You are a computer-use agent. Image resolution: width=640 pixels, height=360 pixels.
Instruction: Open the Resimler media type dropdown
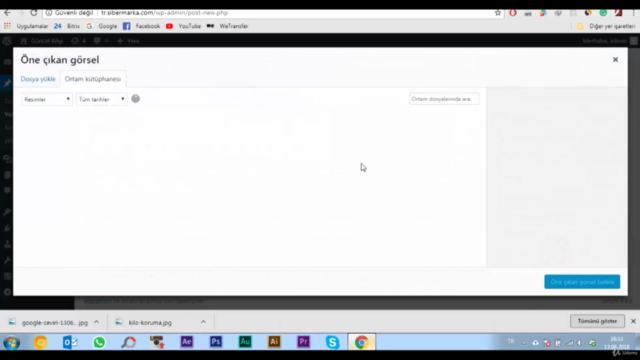(47, 99)
